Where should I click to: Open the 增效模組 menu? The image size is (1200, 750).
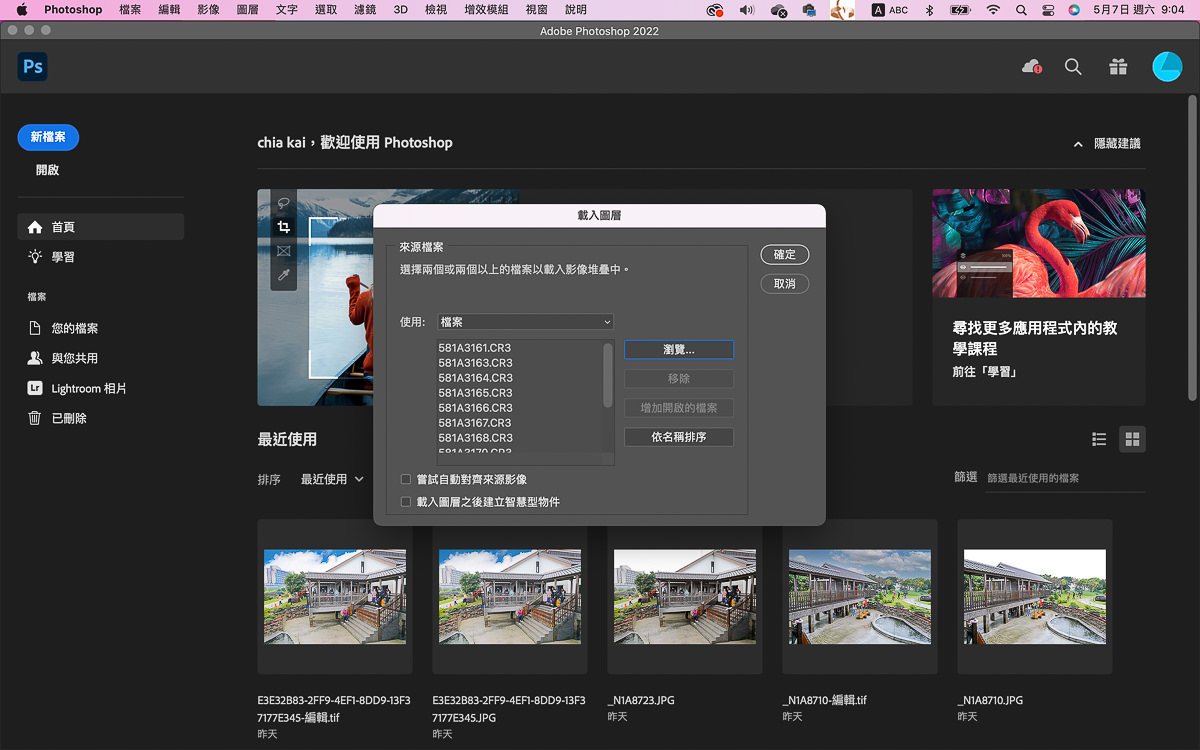pos(487,10)
